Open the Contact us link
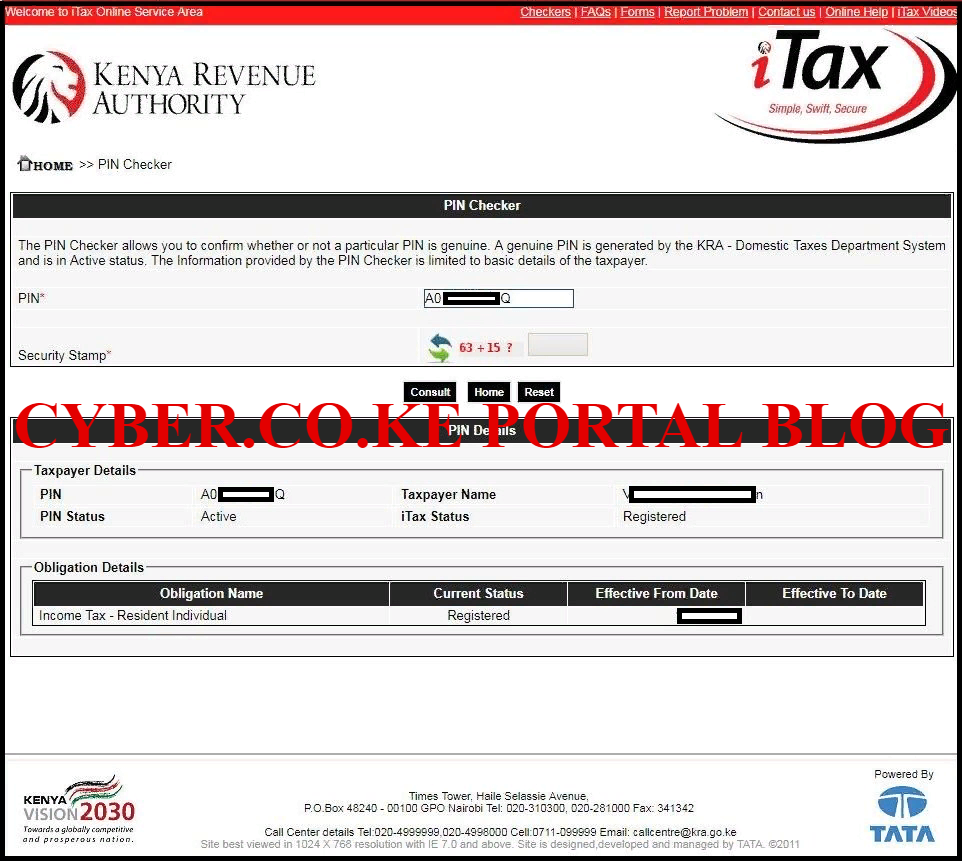Image resolution: width=962 pixels, height=861 pixels. point(786,12)
